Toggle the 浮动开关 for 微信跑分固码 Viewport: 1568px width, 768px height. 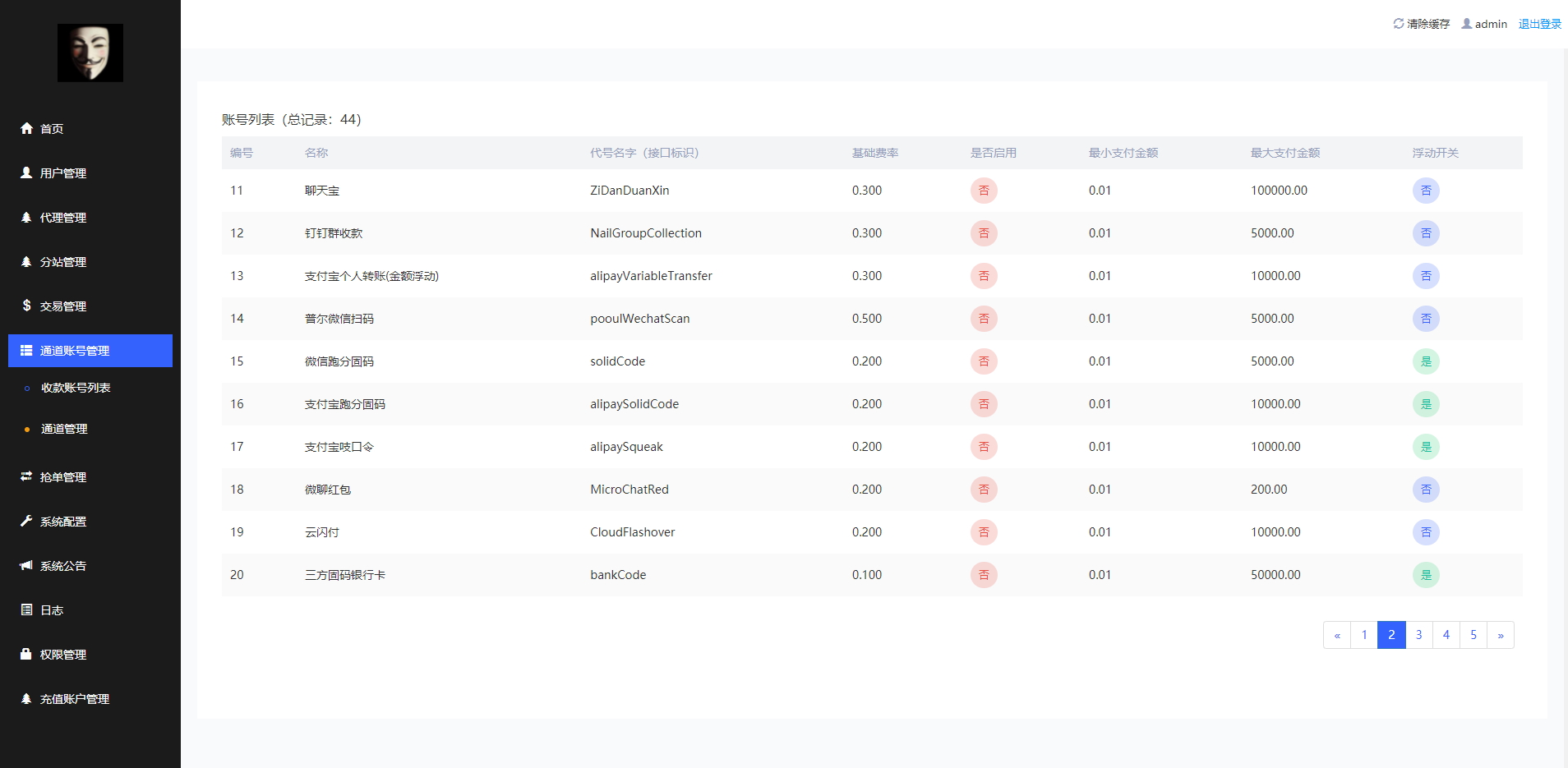tap(1425, 361)
